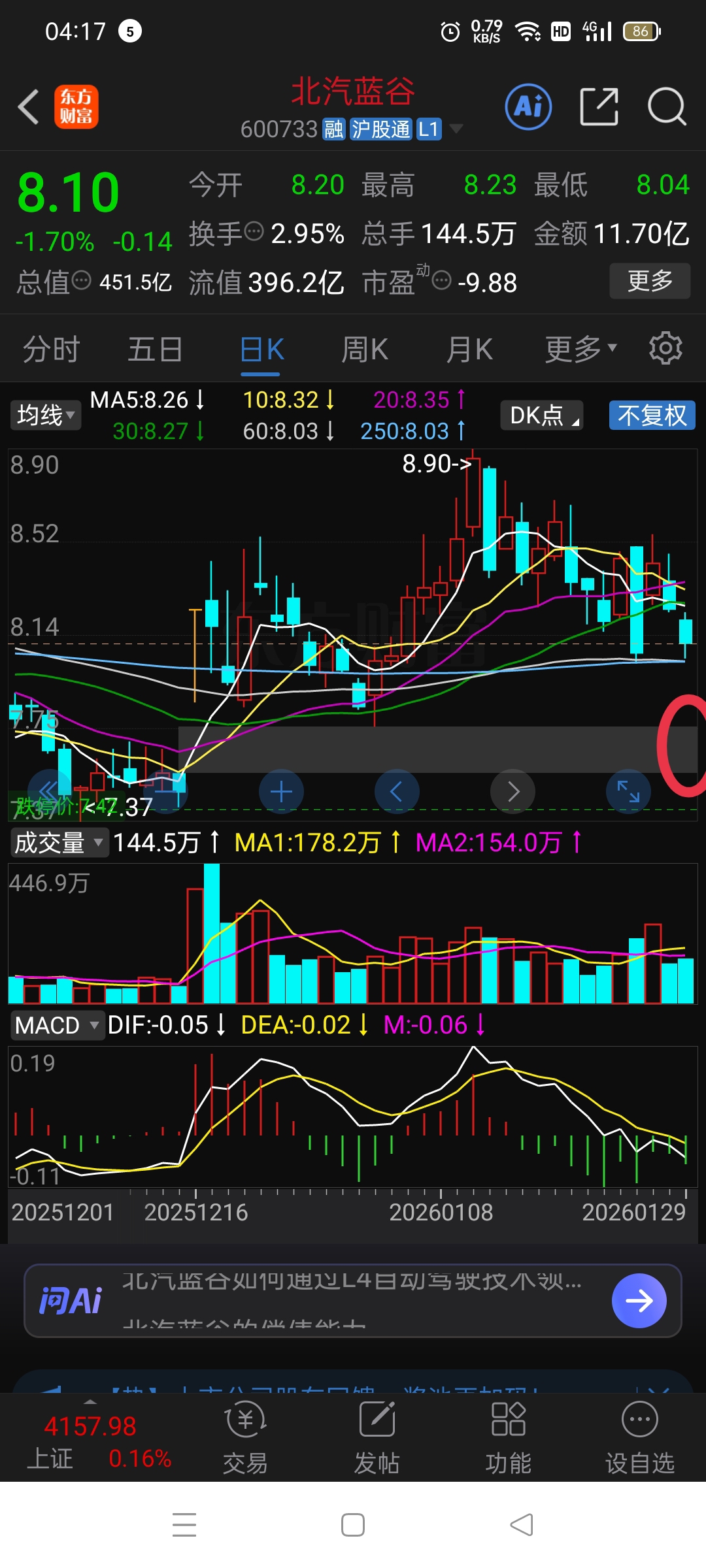Send question with 问Ai arrow button
The width and height of the screenshot is (706, 1568).
coord(639,1301)
